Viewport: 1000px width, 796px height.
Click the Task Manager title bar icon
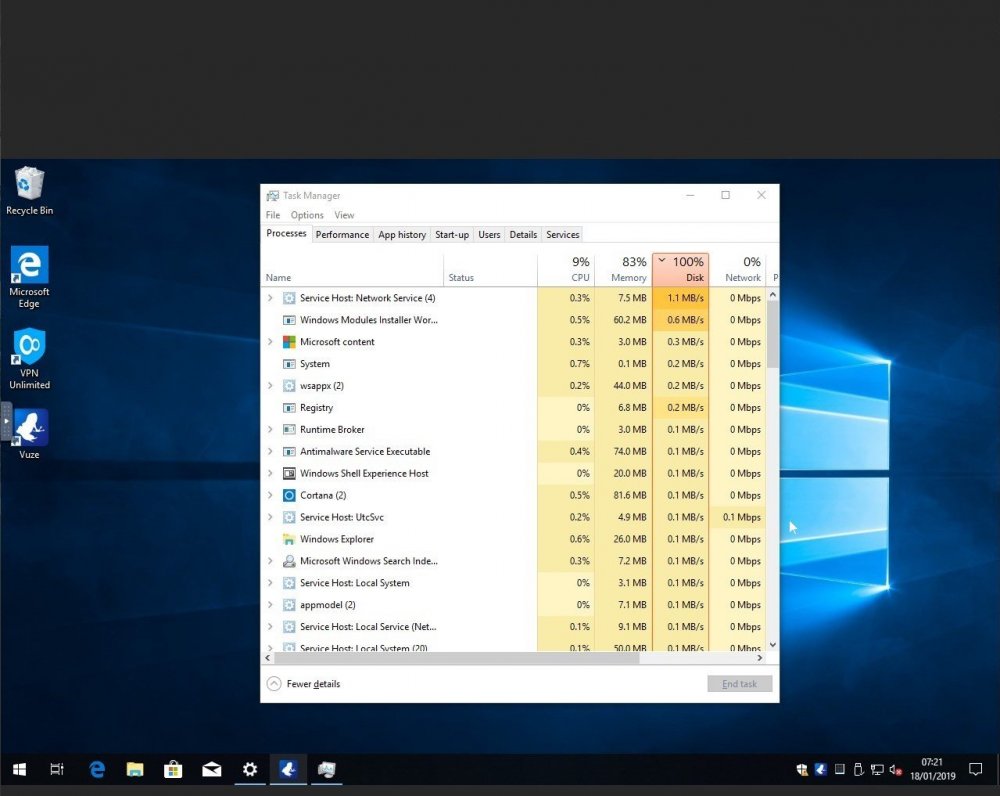click(x=272, y=196)
